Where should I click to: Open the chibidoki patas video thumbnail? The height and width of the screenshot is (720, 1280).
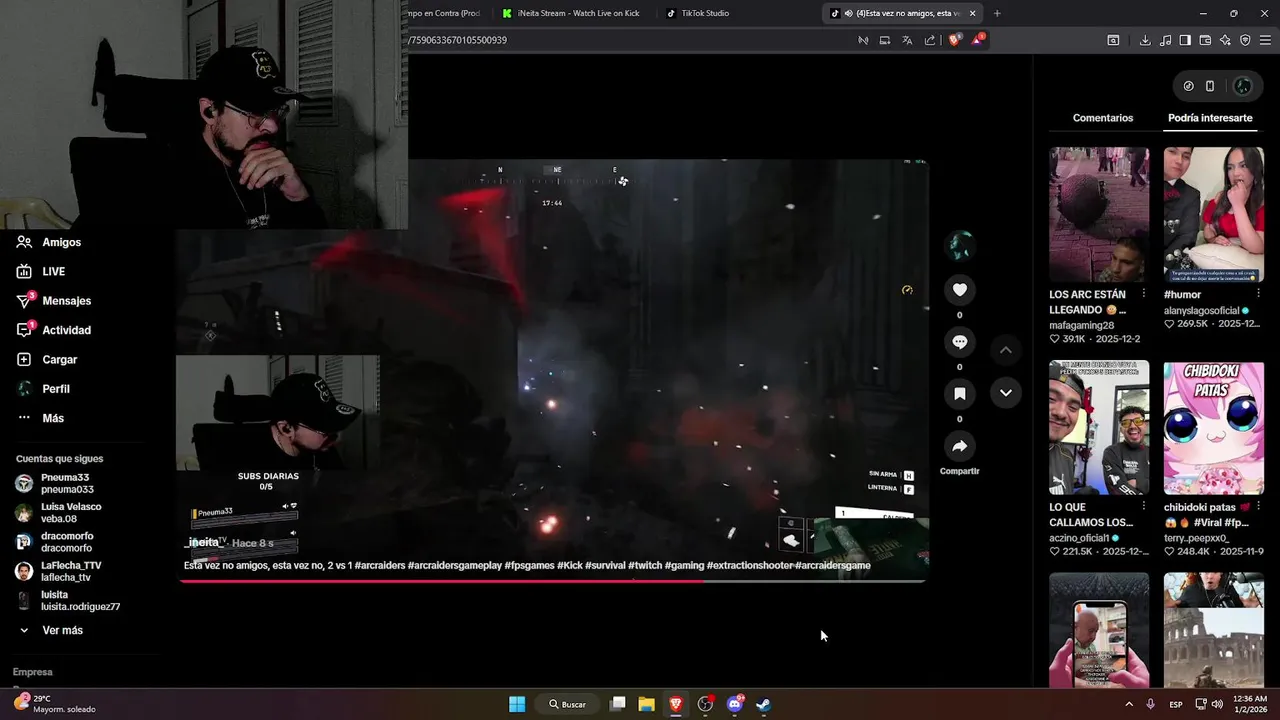(x=1214, y=428)
